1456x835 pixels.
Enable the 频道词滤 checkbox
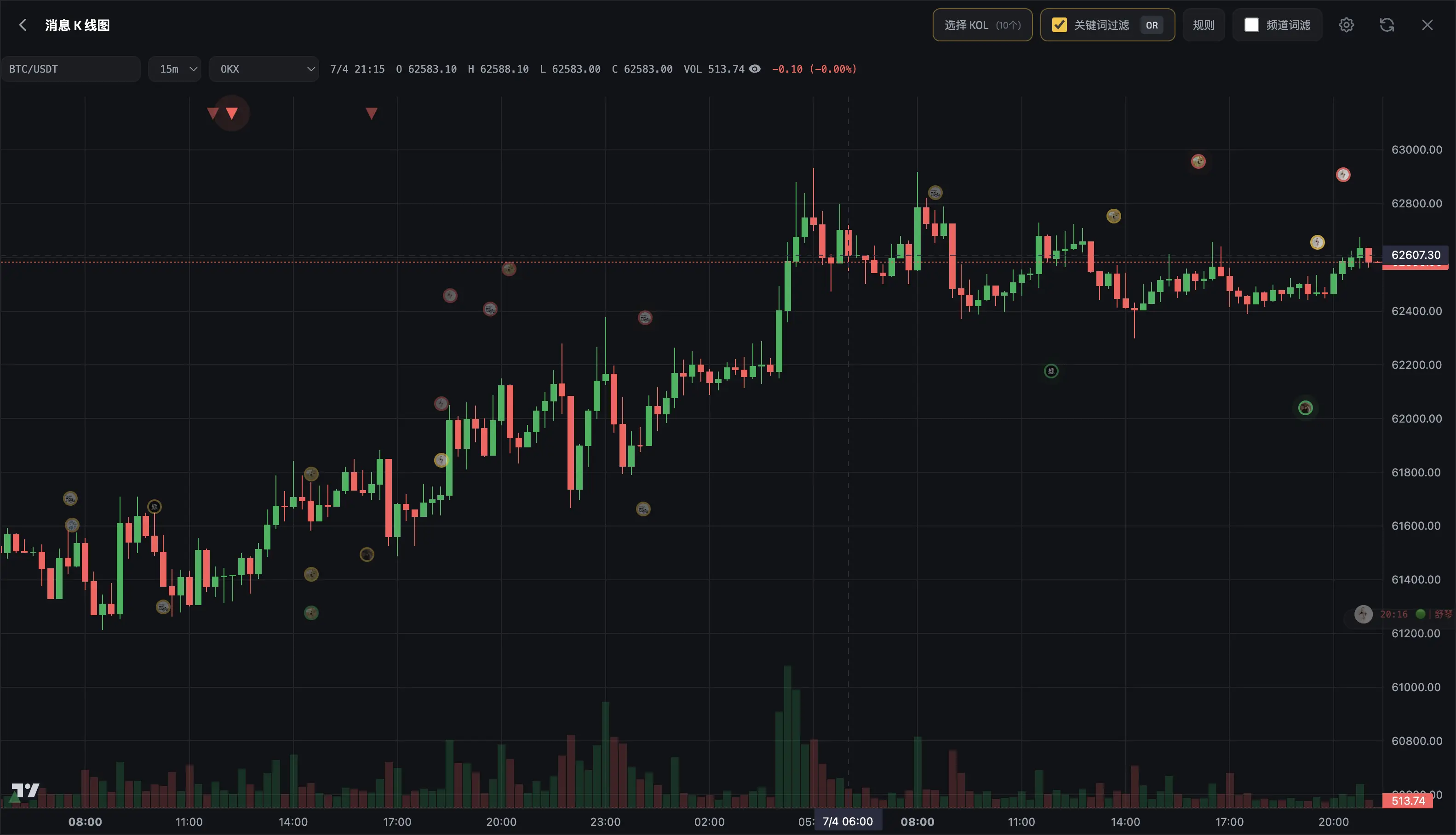click(x=1252, y=25)
